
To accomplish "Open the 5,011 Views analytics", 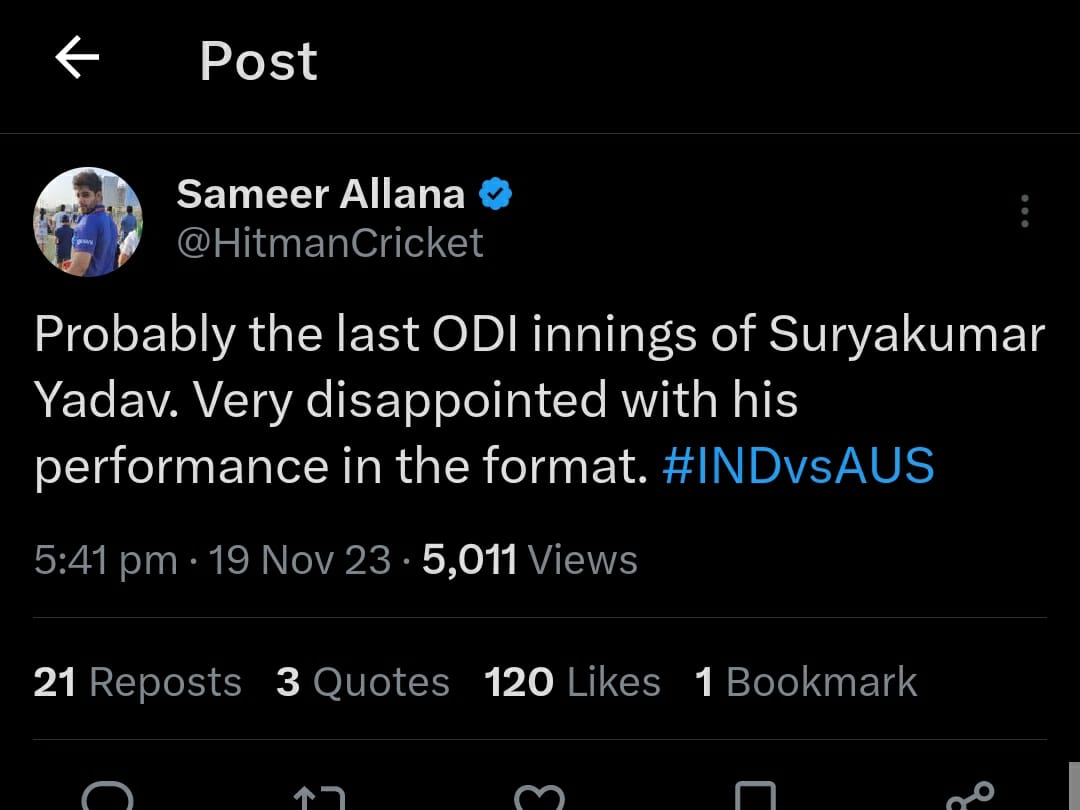I will pos(529,560).
